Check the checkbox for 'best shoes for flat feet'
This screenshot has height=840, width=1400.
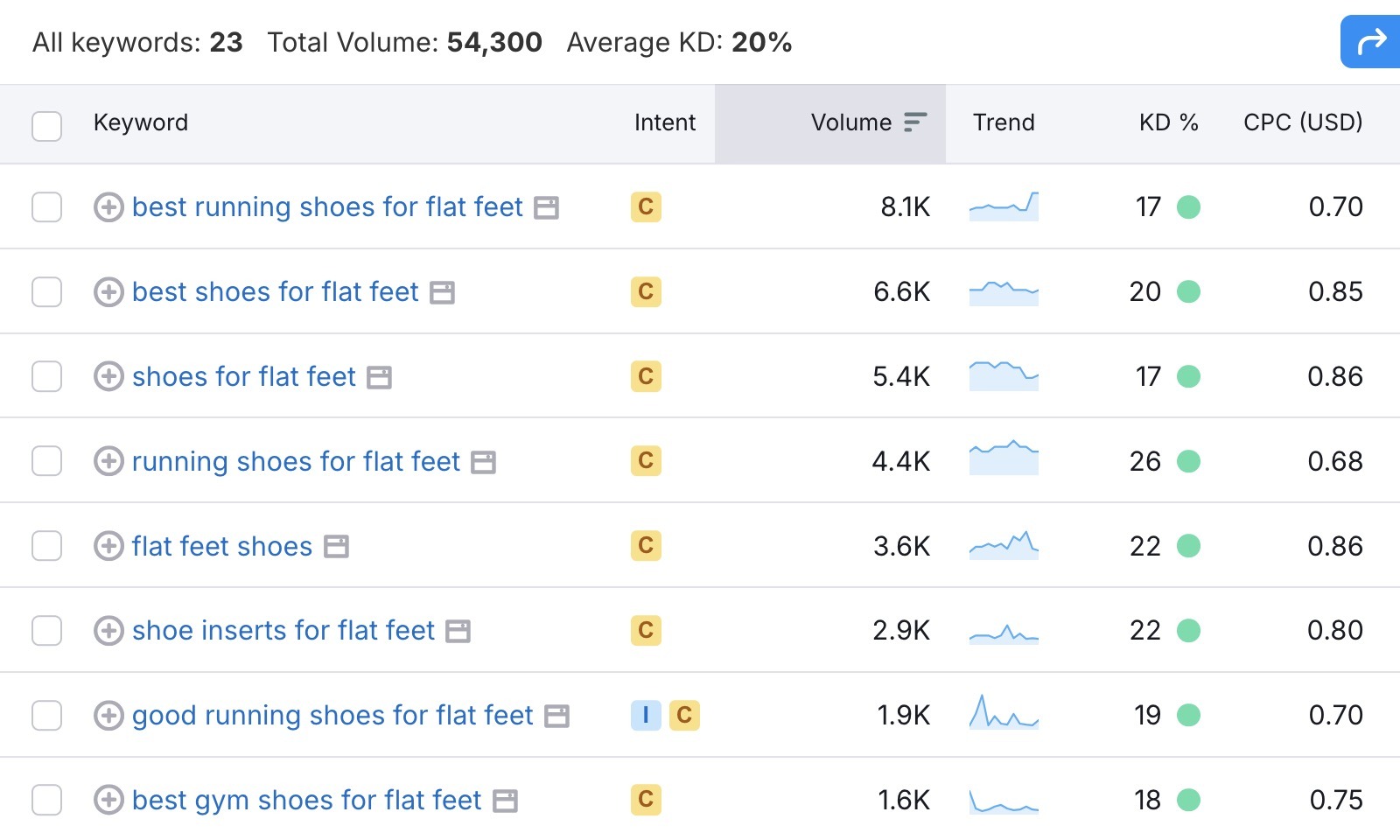46,292
